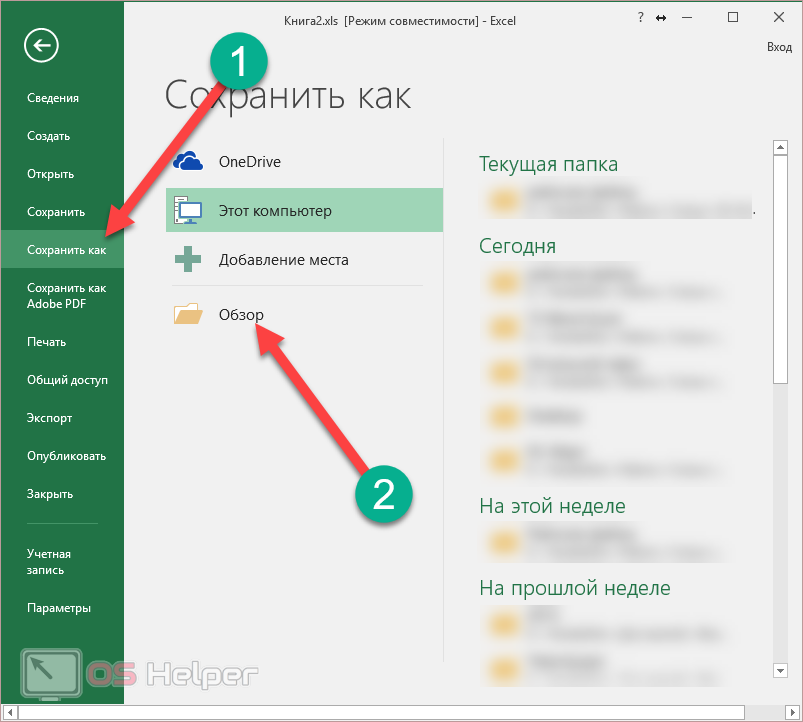This screenshot has height=722, width=803.
Task: Minimize the Excel window
Action: (687, 18)
